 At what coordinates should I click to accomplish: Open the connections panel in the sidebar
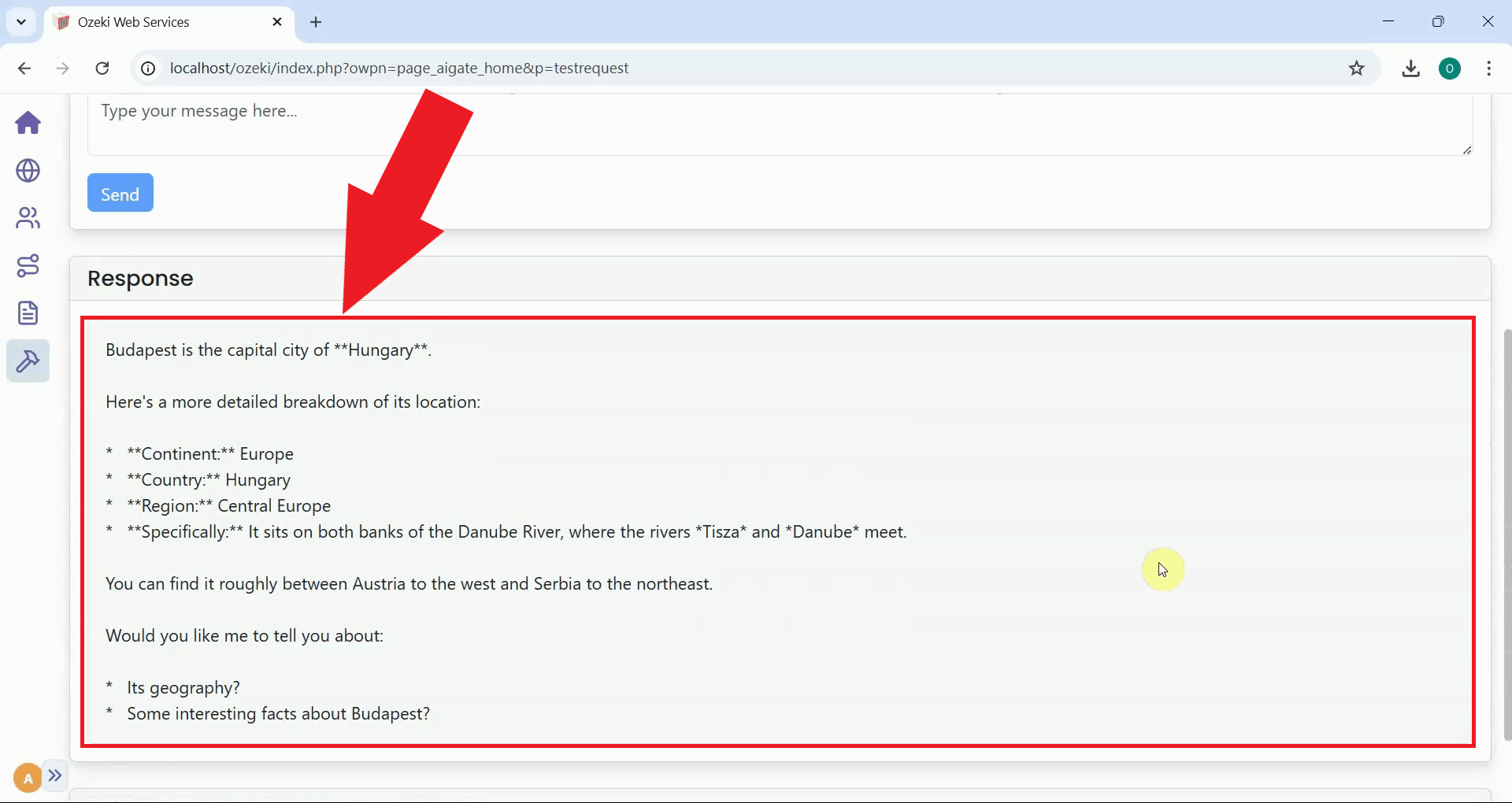pyautogui.click(x=28, y=266)
